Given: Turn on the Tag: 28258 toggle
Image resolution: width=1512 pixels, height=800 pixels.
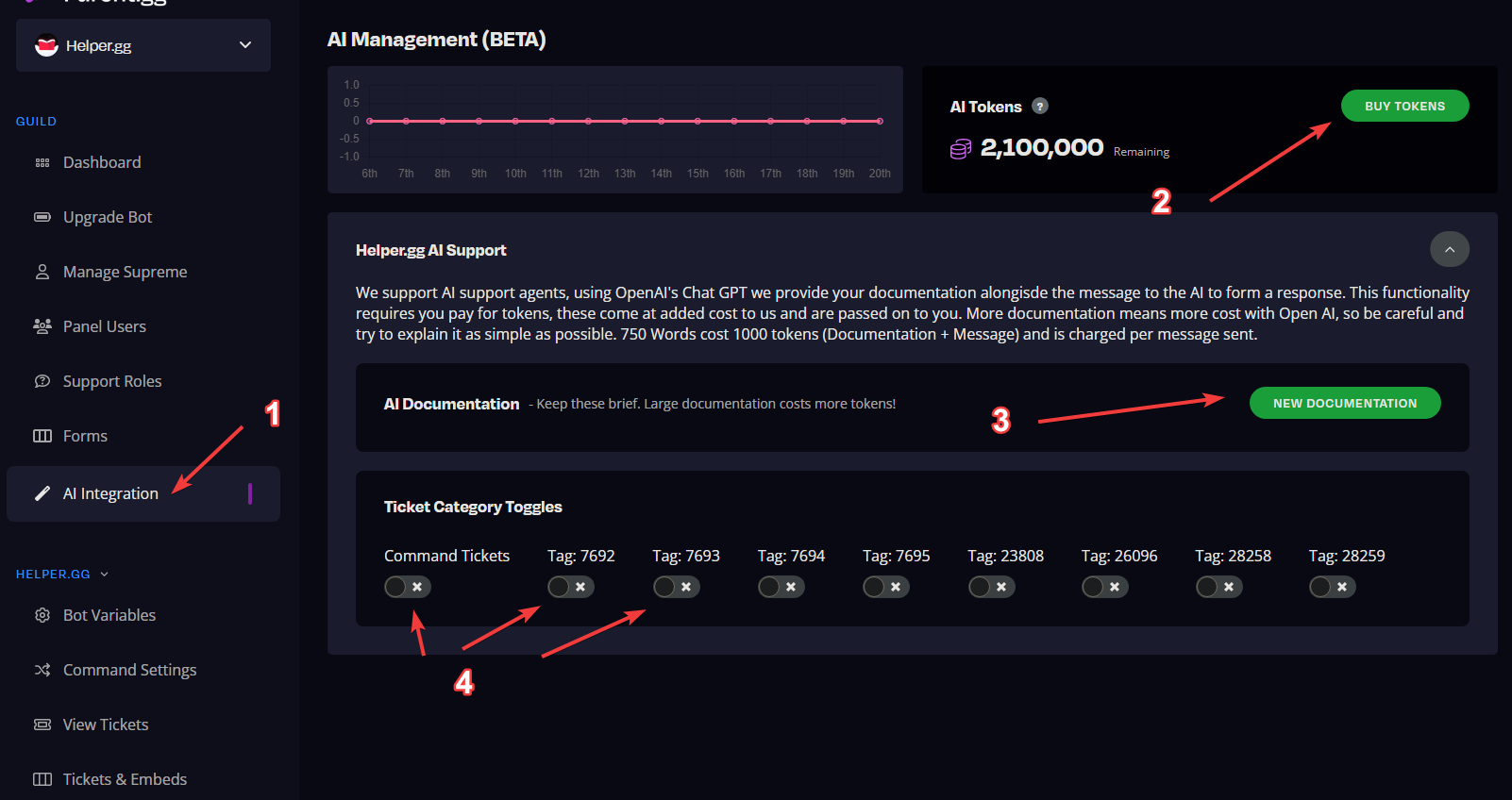Looking at the screenshot, I should [x=1219, y=587].
